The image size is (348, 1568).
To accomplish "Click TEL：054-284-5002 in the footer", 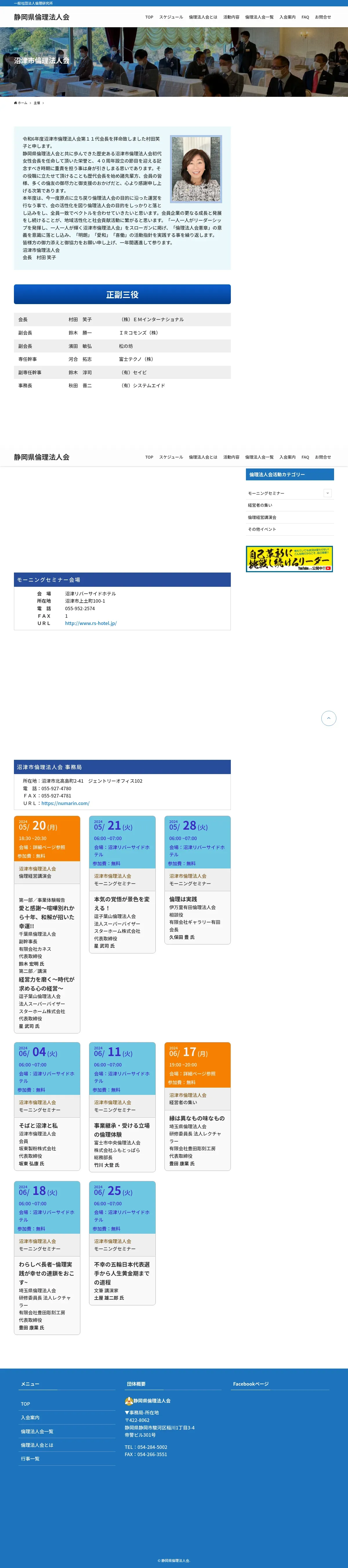I will [x=146, y=1447].
